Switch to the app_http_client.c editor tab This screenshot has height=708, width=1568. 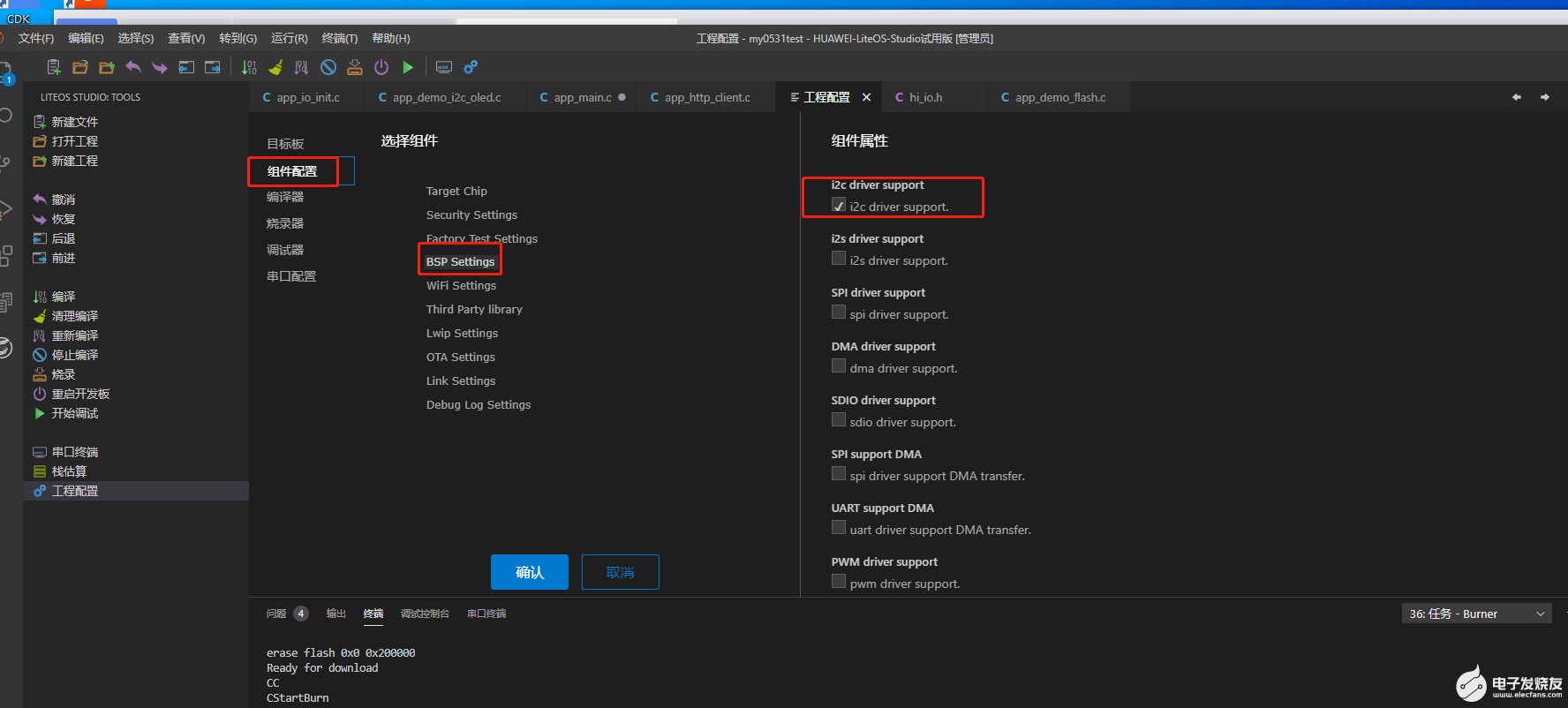pyautogui.click(x=706, y=97)
